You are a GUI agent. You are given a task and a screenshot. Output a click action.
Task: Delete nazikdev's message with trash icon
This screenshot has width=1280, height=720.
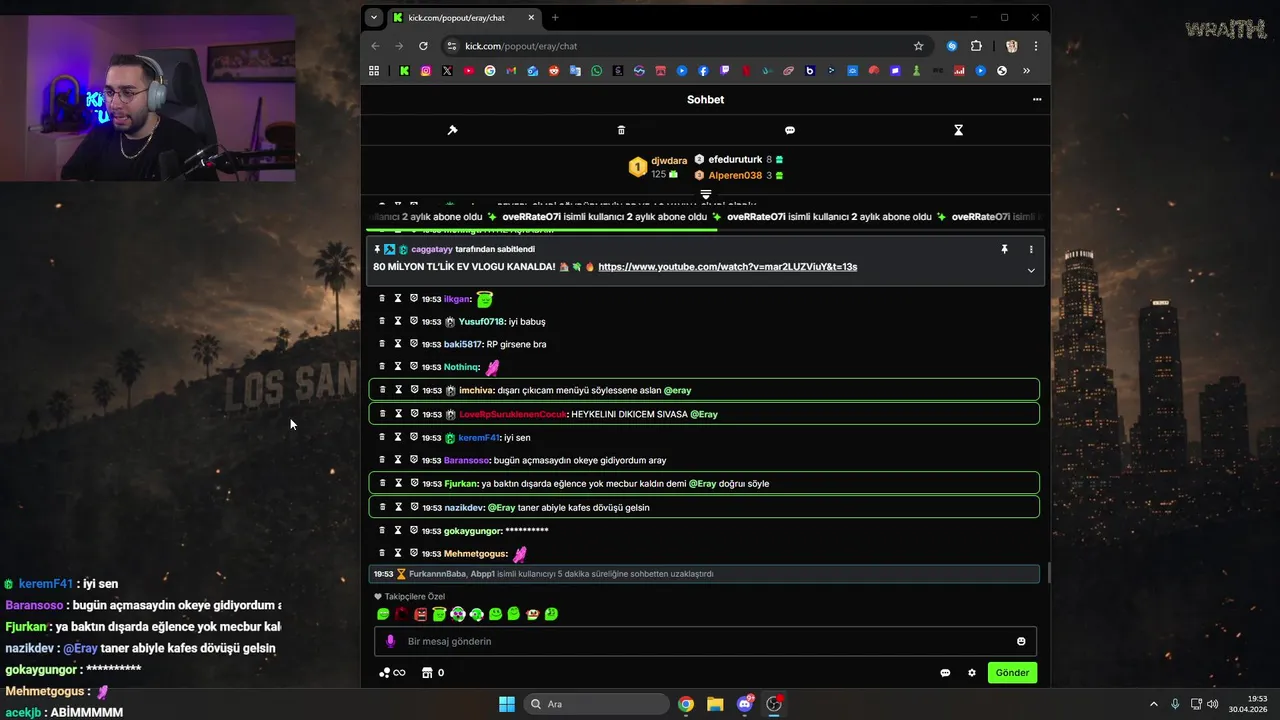point(382,507)
